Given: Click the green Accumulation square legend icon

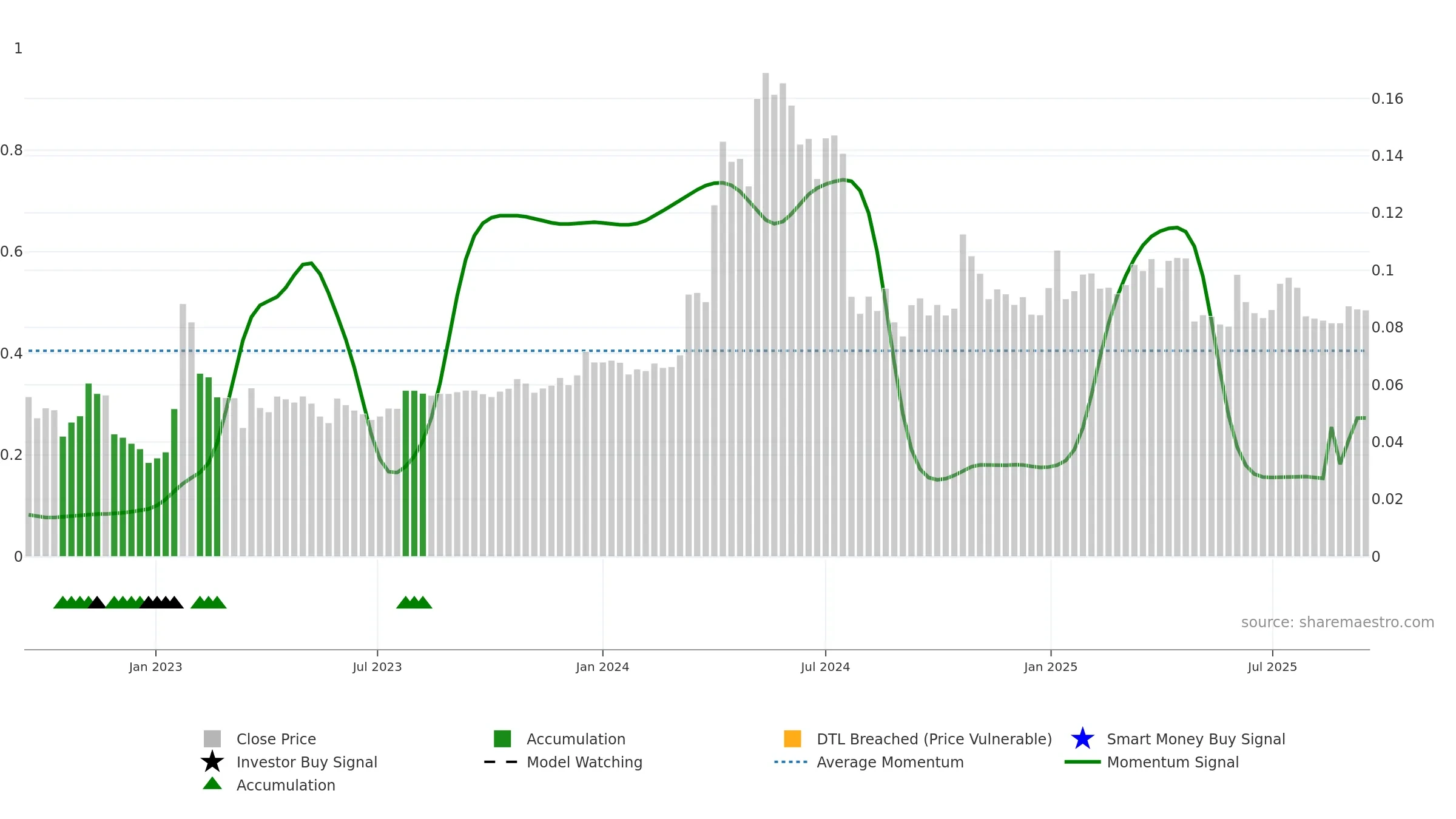Looking at the screenshot, I should click(x=502, y=738).
